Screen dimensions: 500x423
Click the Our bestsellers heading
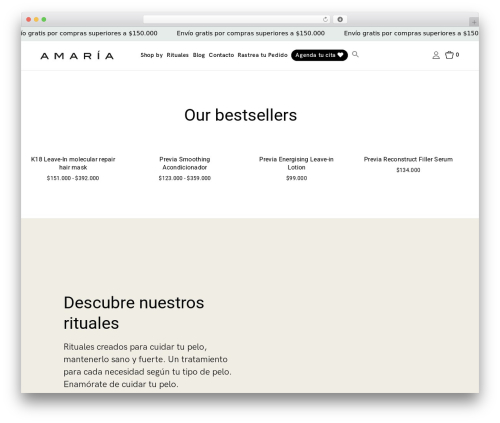[240, 115]
